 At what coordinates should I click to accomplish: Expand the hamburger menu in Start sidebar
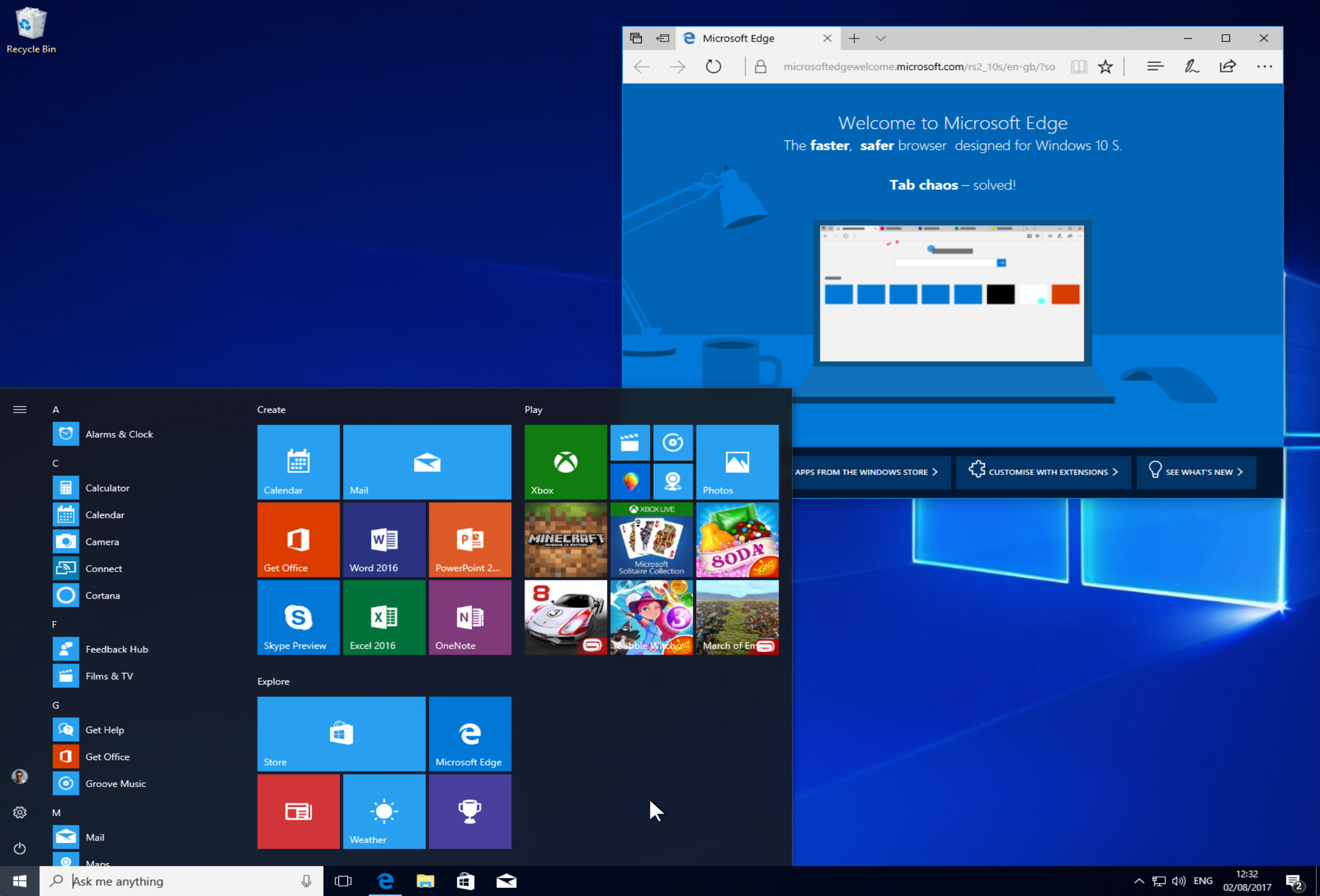click(x=19, y=409)
